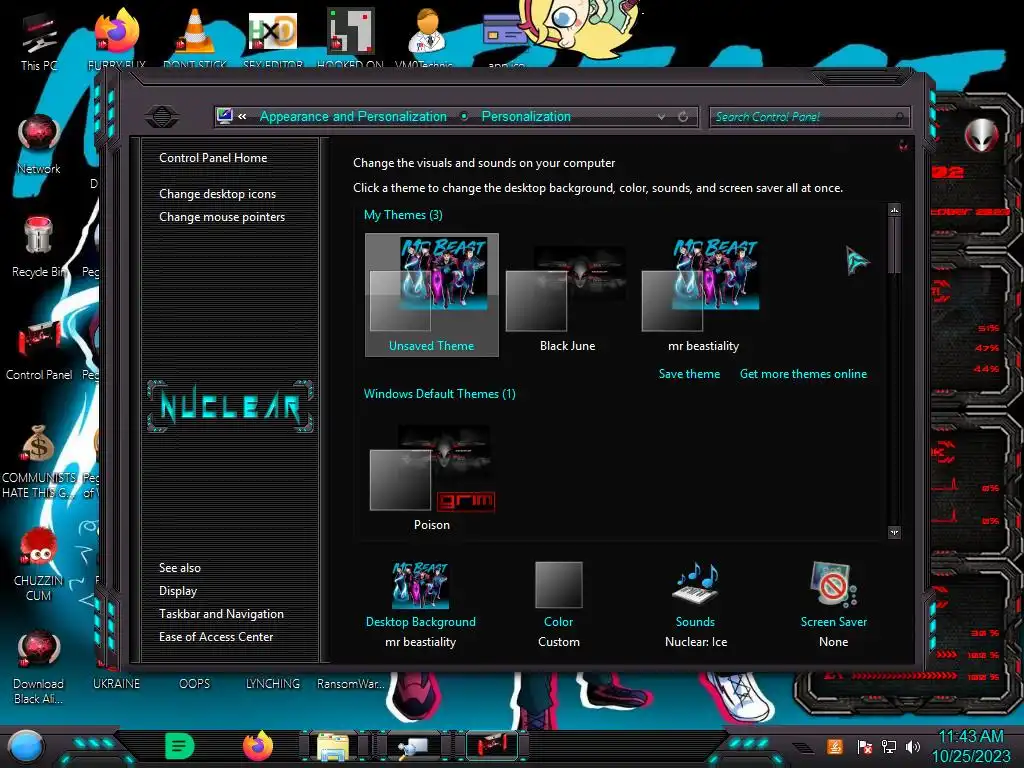Open Firefox from the taskbar

pos(258,746)
